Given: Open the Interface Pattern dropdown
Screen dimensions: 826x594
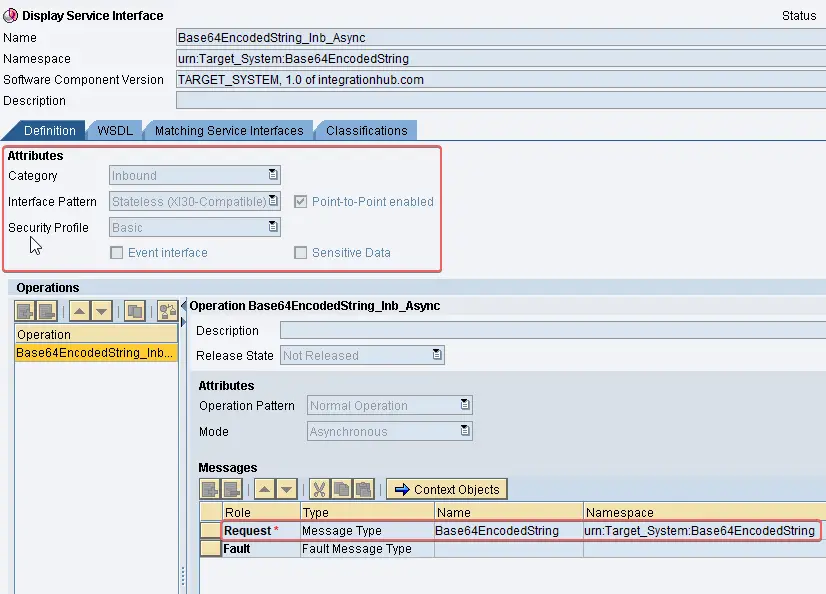Looking at the screenshot, I should (273, 201).
